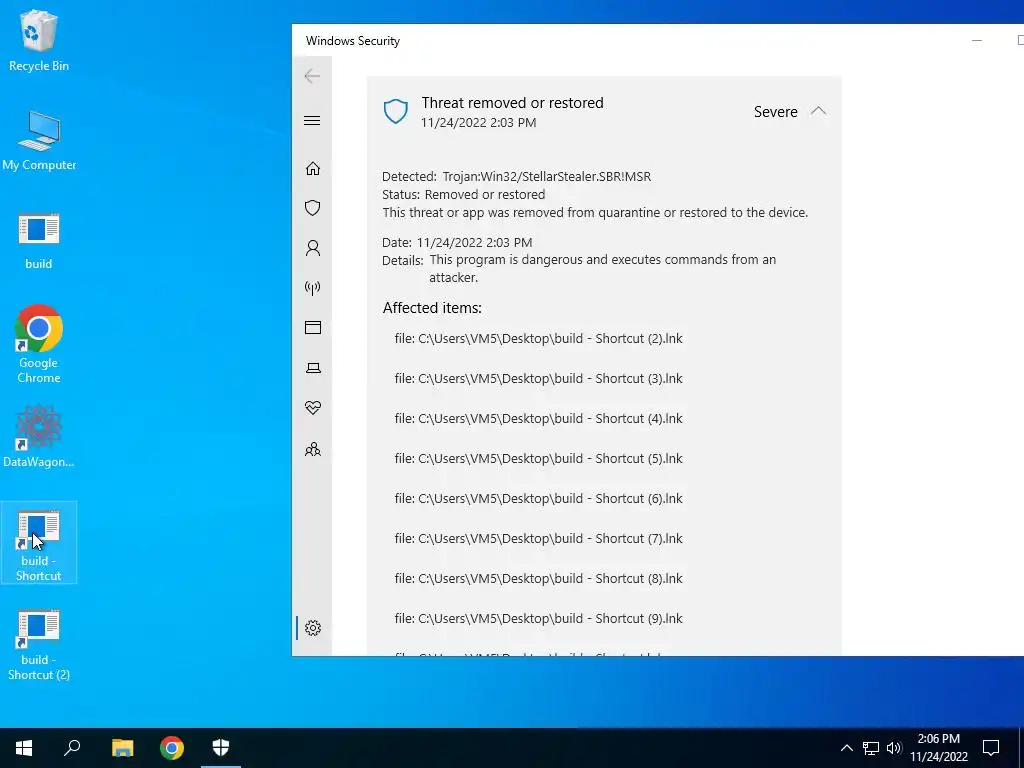Open the Windows Start menu
Image resolution: width=1024 pixels, height=768 pixels.
24,748
